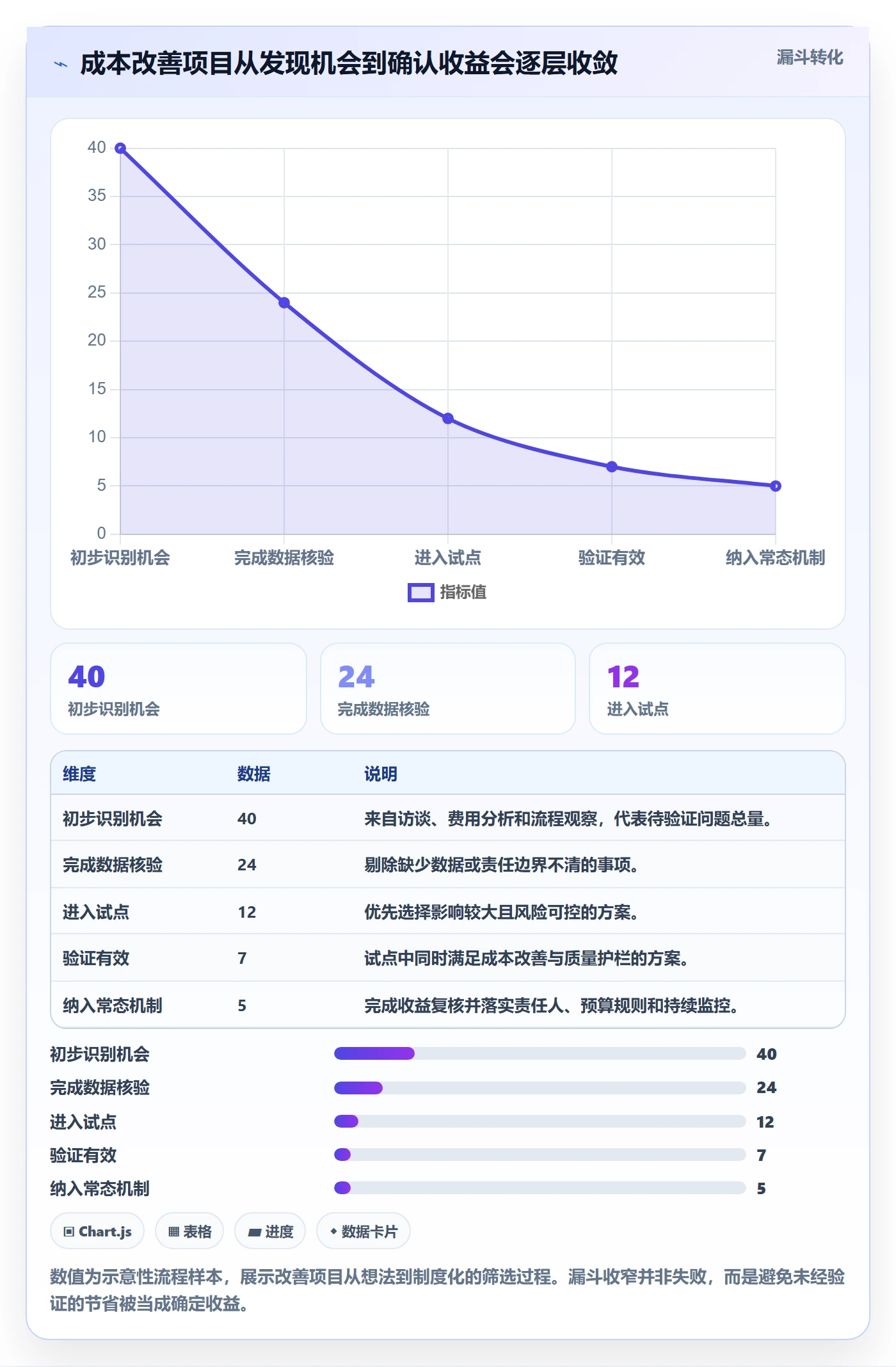Image resolution: width=896 pixels, height=1367 pixels.
Task: Click the 验证有效 progress bar
Action: 540,1155
